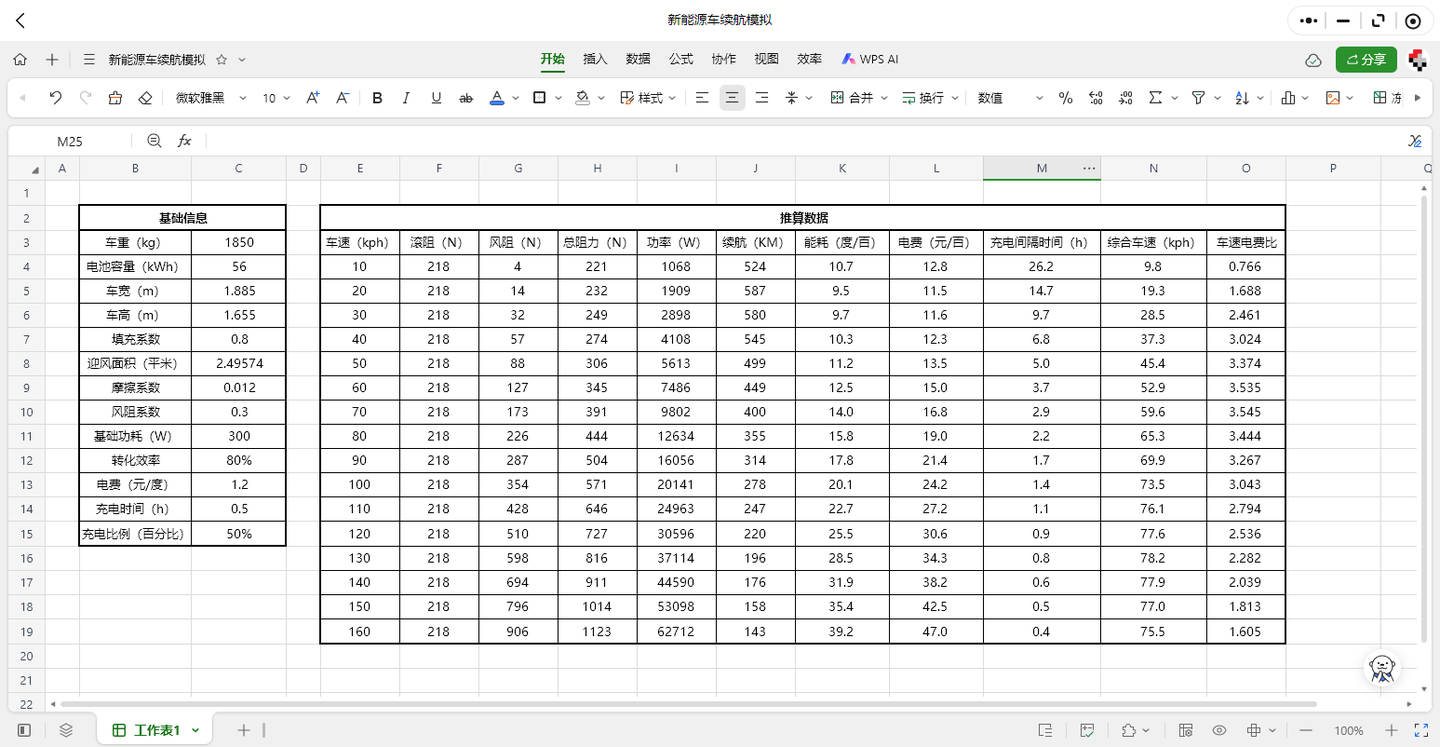Expand the 数值 number format dropdown
The image size is (1440, 747).
[x=1010, y=98]
